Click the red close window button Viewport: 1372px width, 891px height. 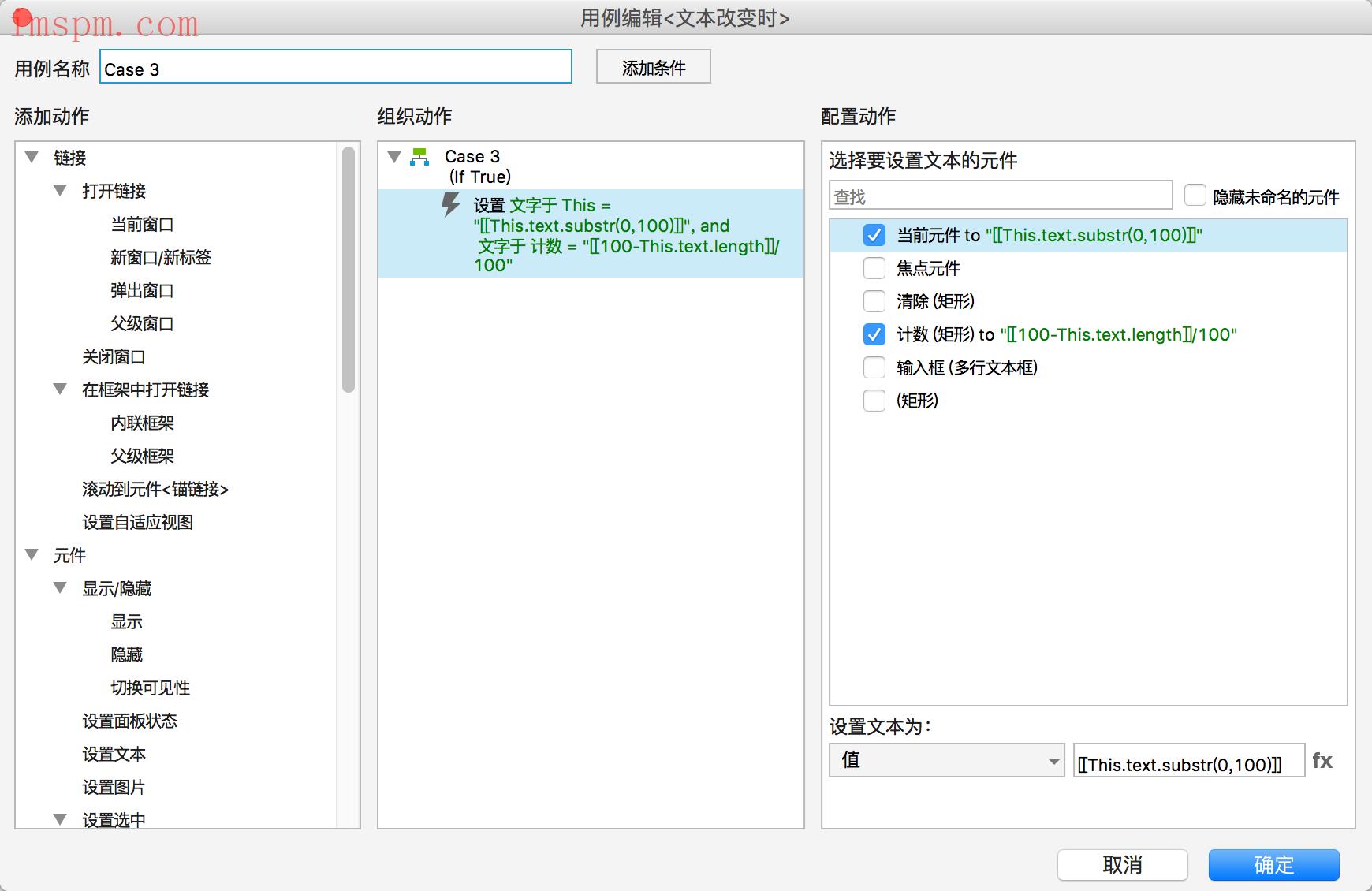pos(22,17)
